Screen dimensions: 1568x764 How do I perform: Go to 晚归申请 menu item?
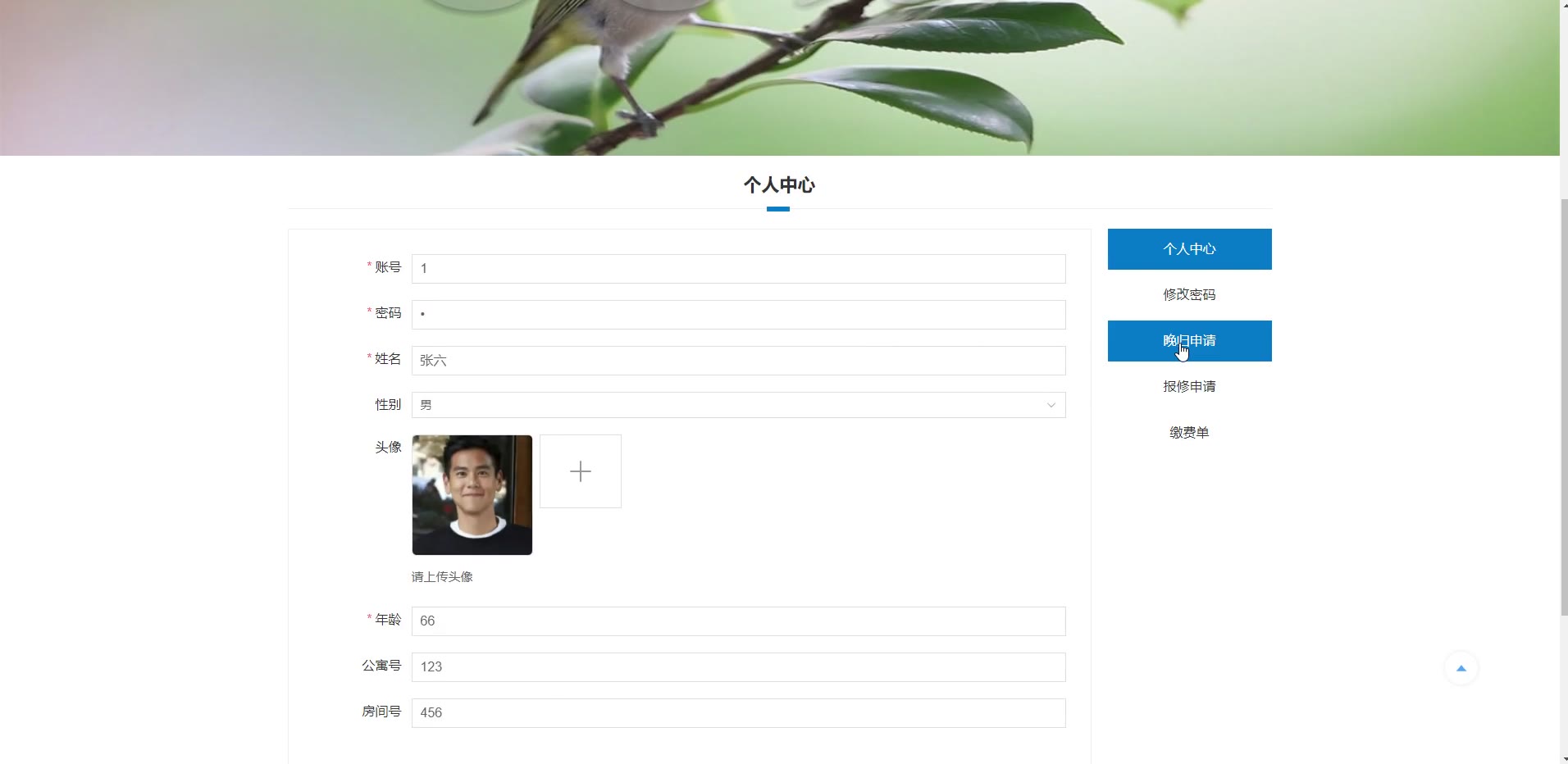pos(1189,341)
